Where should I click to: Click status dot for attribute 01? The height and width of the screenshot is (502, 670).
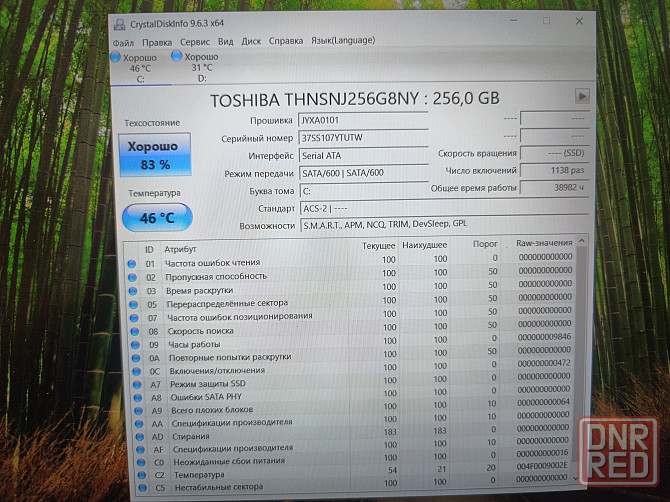point(131,264)
